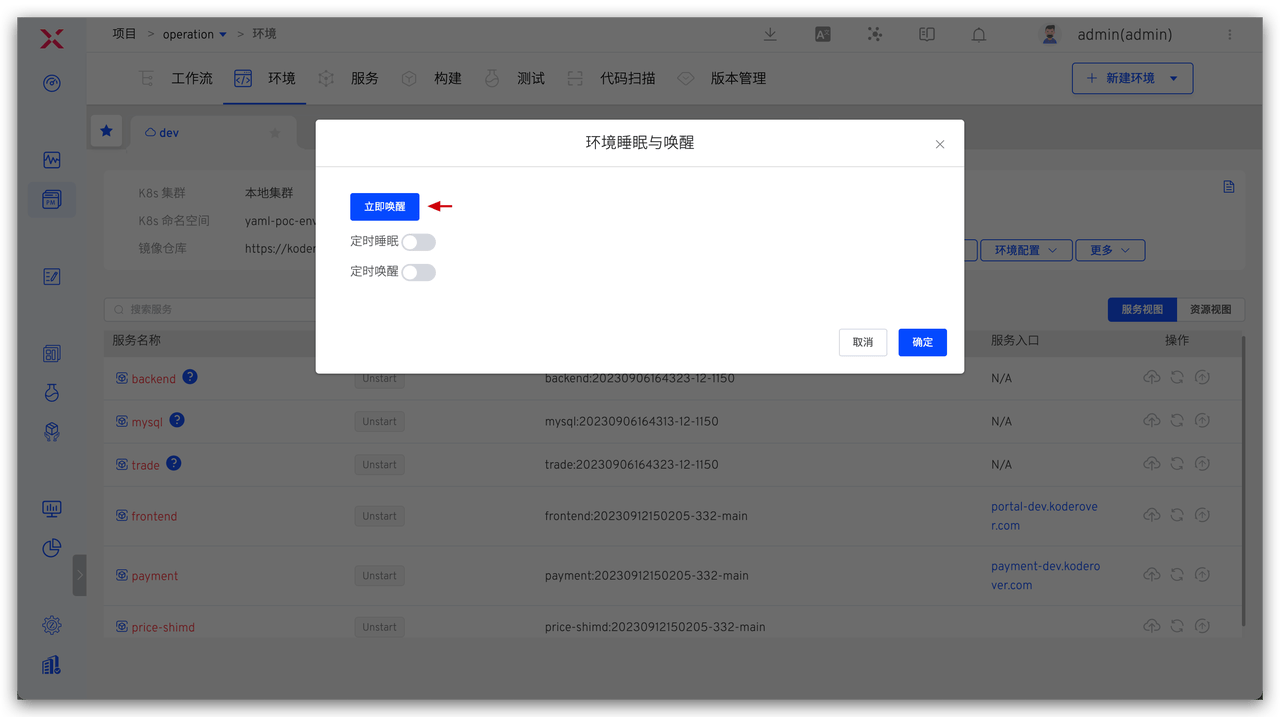Open the pie chart icon in the sidebar
This screenshot has width=1280, height=717.
tap(51, 548)
